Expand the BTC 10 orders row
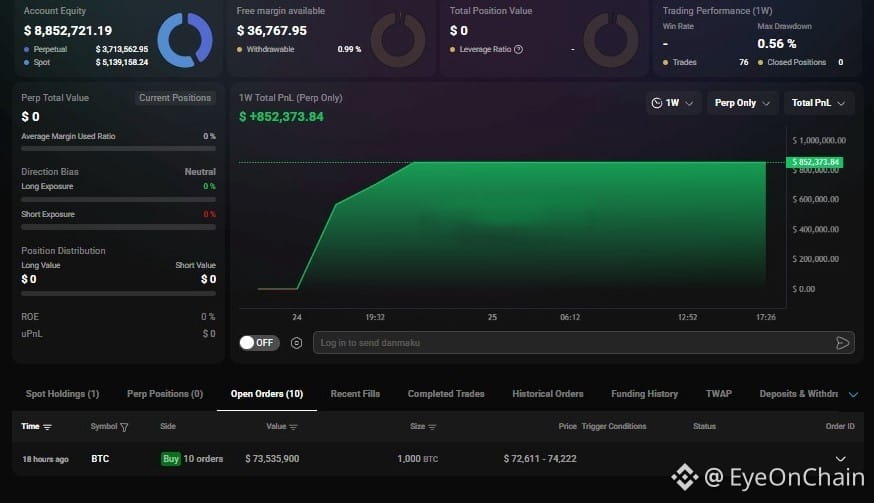The height and width of the screenshot is (503, 874). [x=841, y=459]
